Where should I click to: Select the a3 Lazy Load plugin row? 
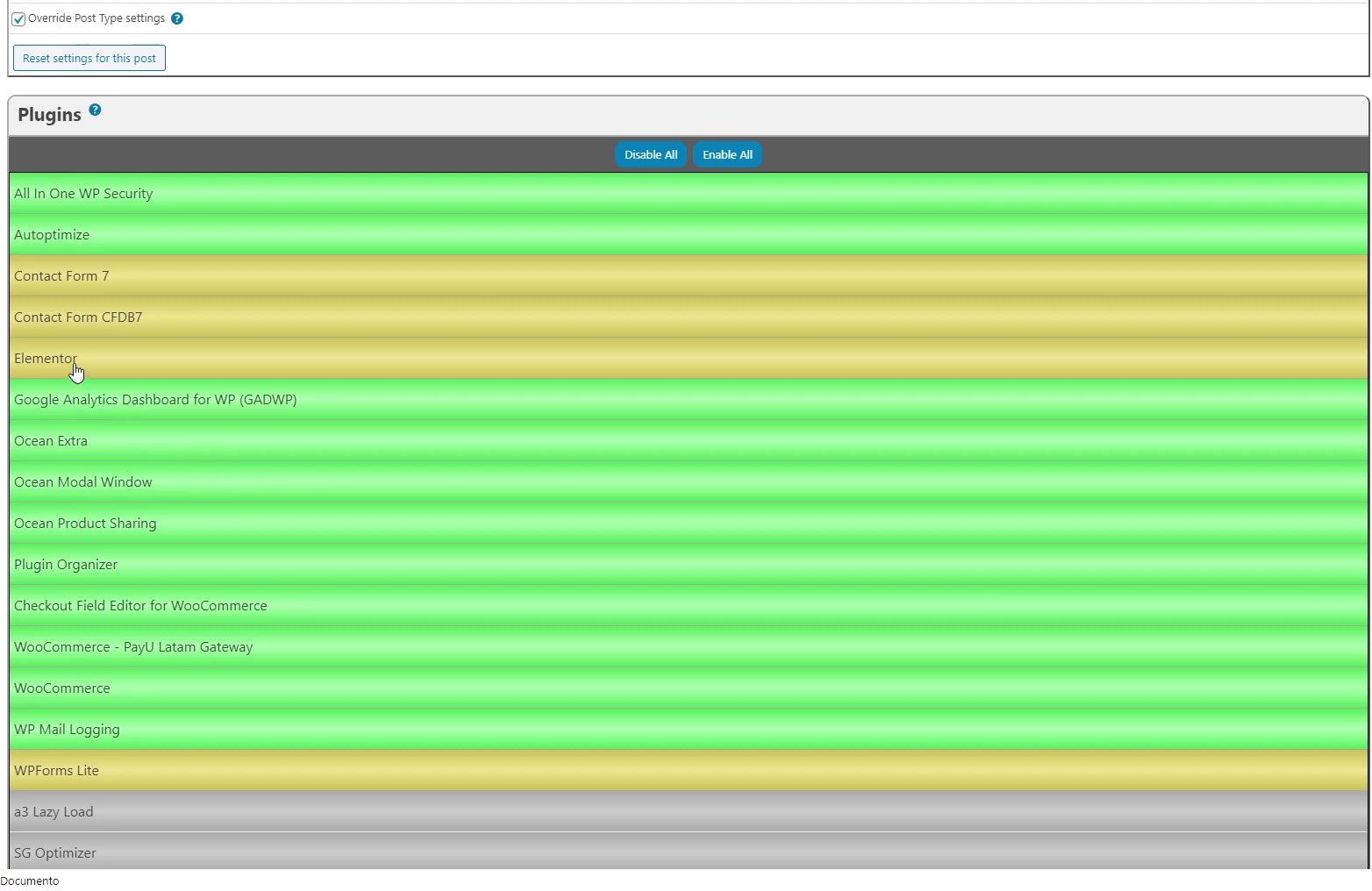pos(689,811)
